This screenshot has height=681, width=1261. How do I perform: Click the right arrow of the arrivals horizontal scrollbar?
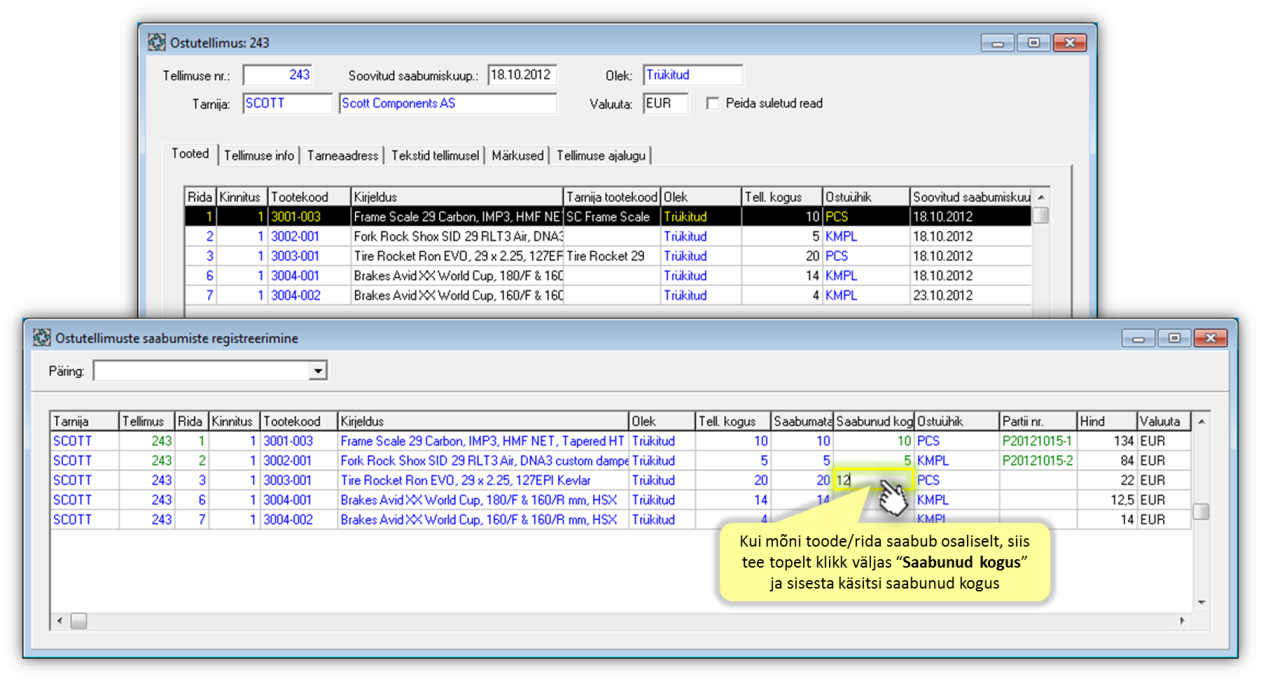pyautogui.click(x=1183, y=621)
